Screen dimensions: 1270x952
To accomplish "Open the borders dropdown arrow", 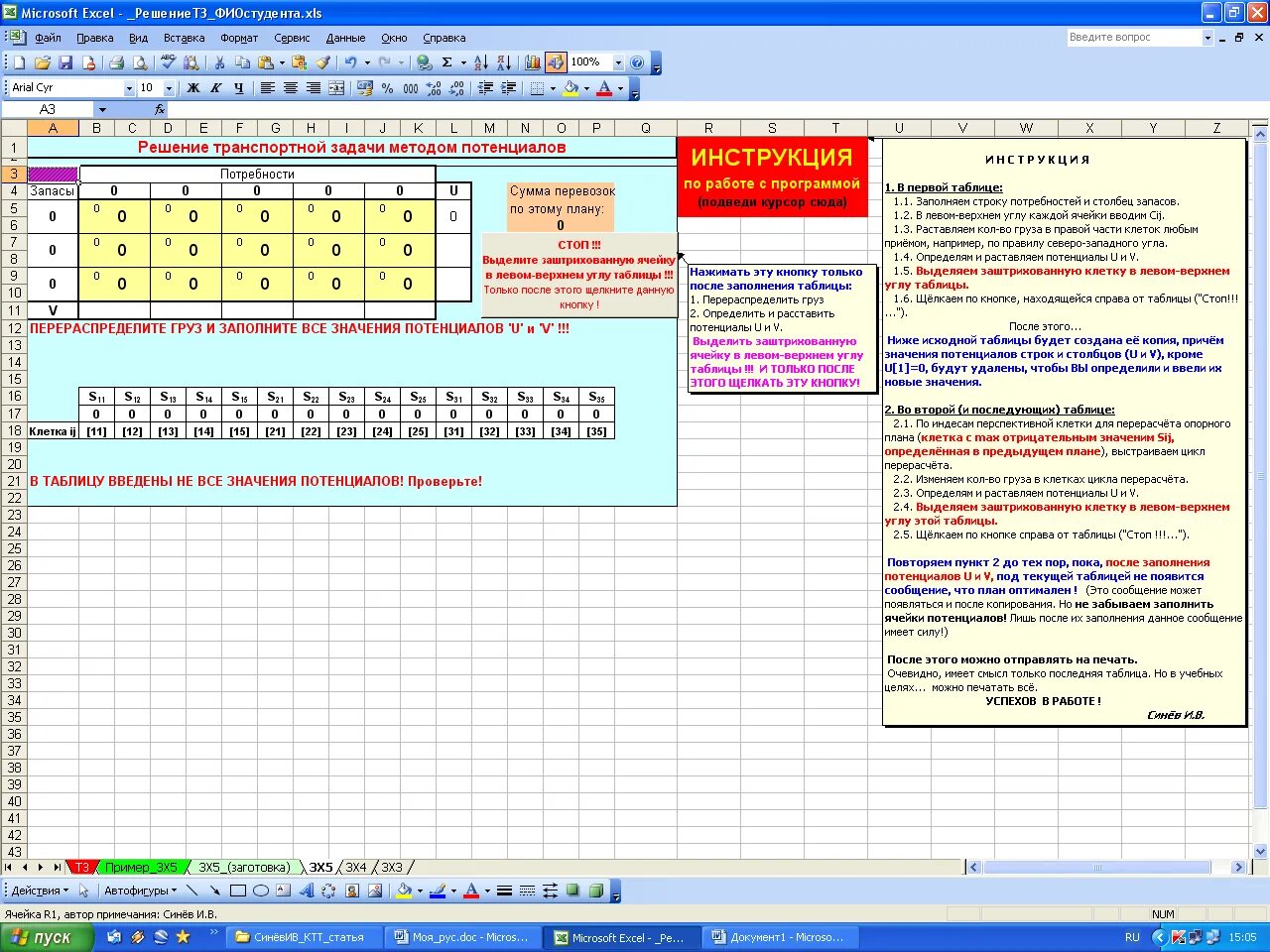I will (x=553, y=88).
